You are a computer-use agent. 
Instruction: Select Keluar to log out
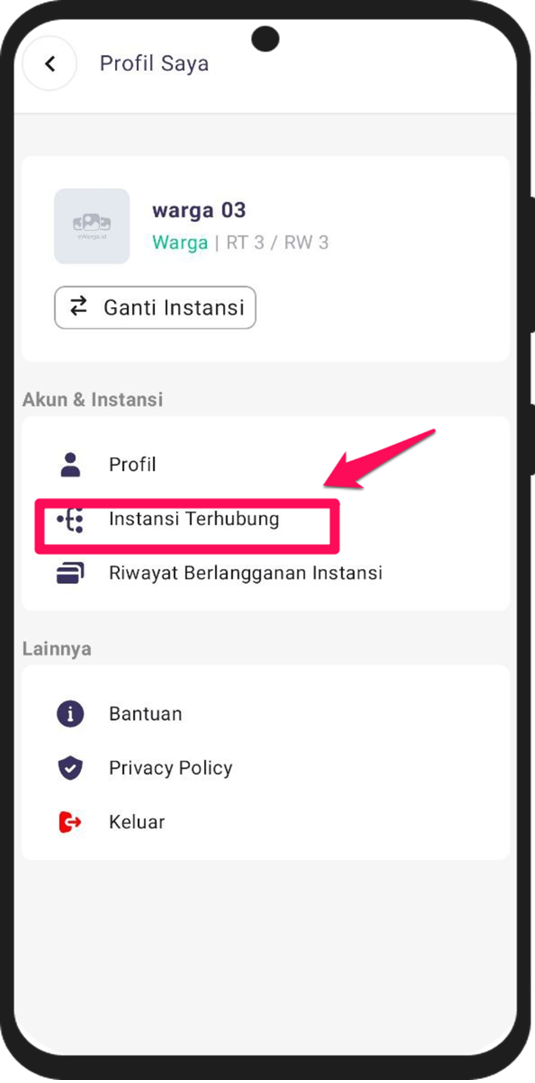[x=266, y=822]
